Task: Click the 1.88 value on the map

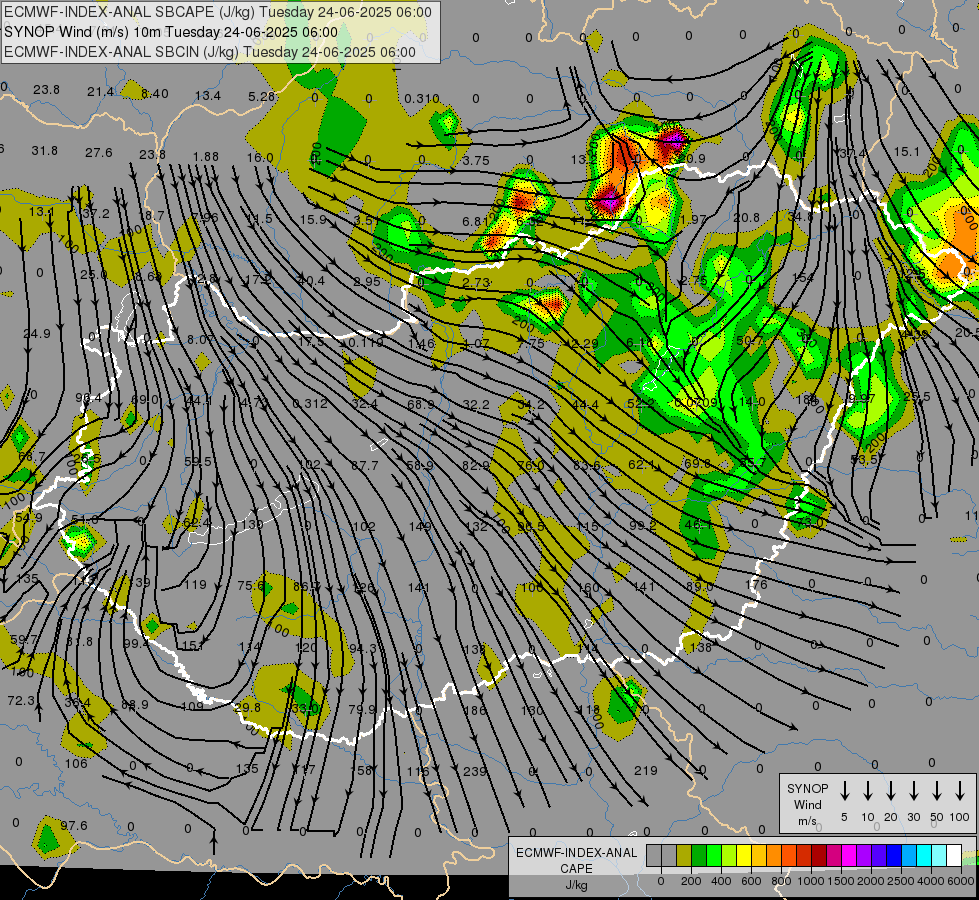Action: [x=206, y=156]
